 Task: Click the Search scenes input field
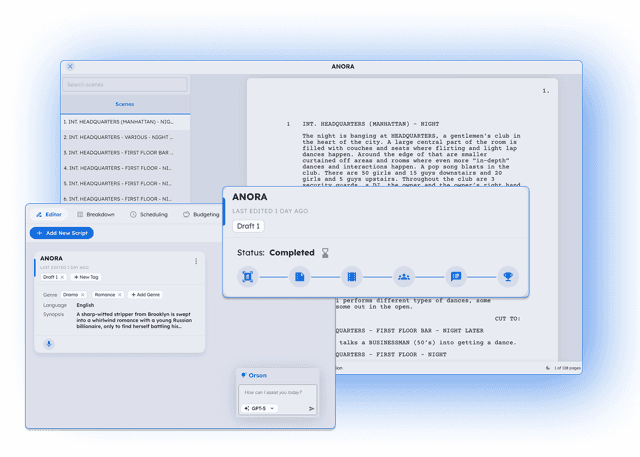124,85
